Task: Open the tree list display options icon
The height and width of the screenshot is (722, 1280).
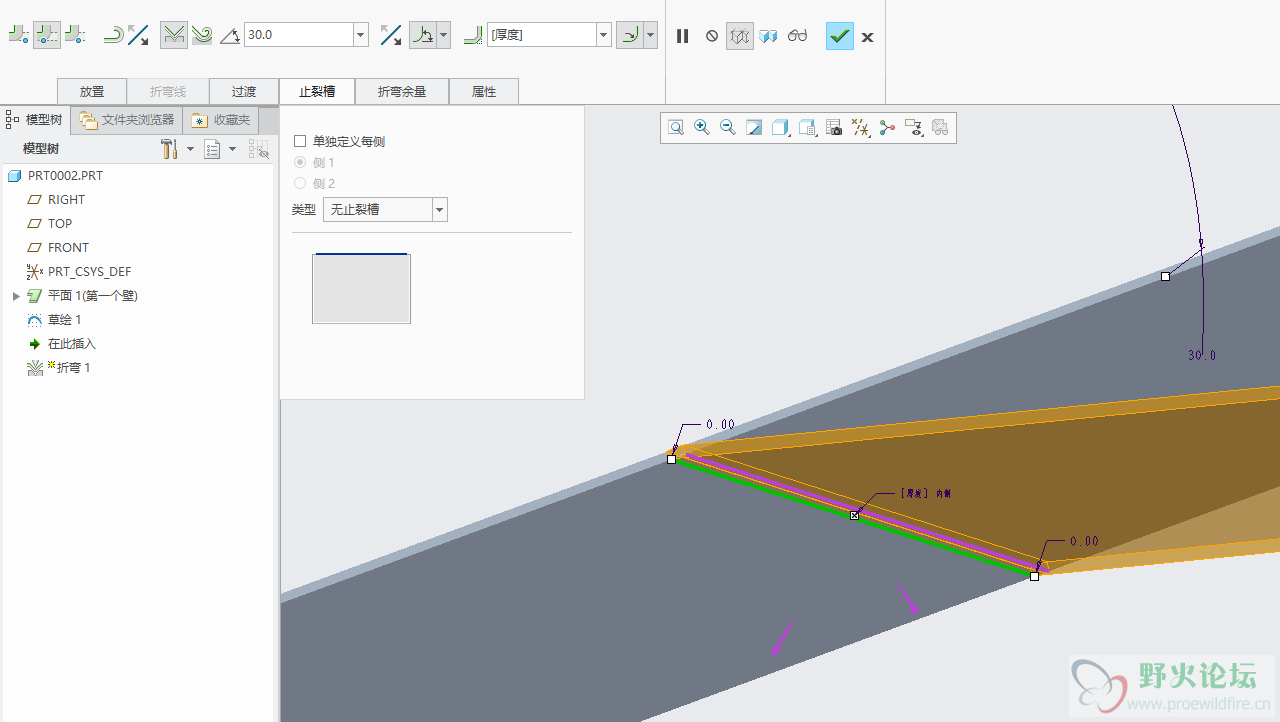Action: [x=212, y=149]
